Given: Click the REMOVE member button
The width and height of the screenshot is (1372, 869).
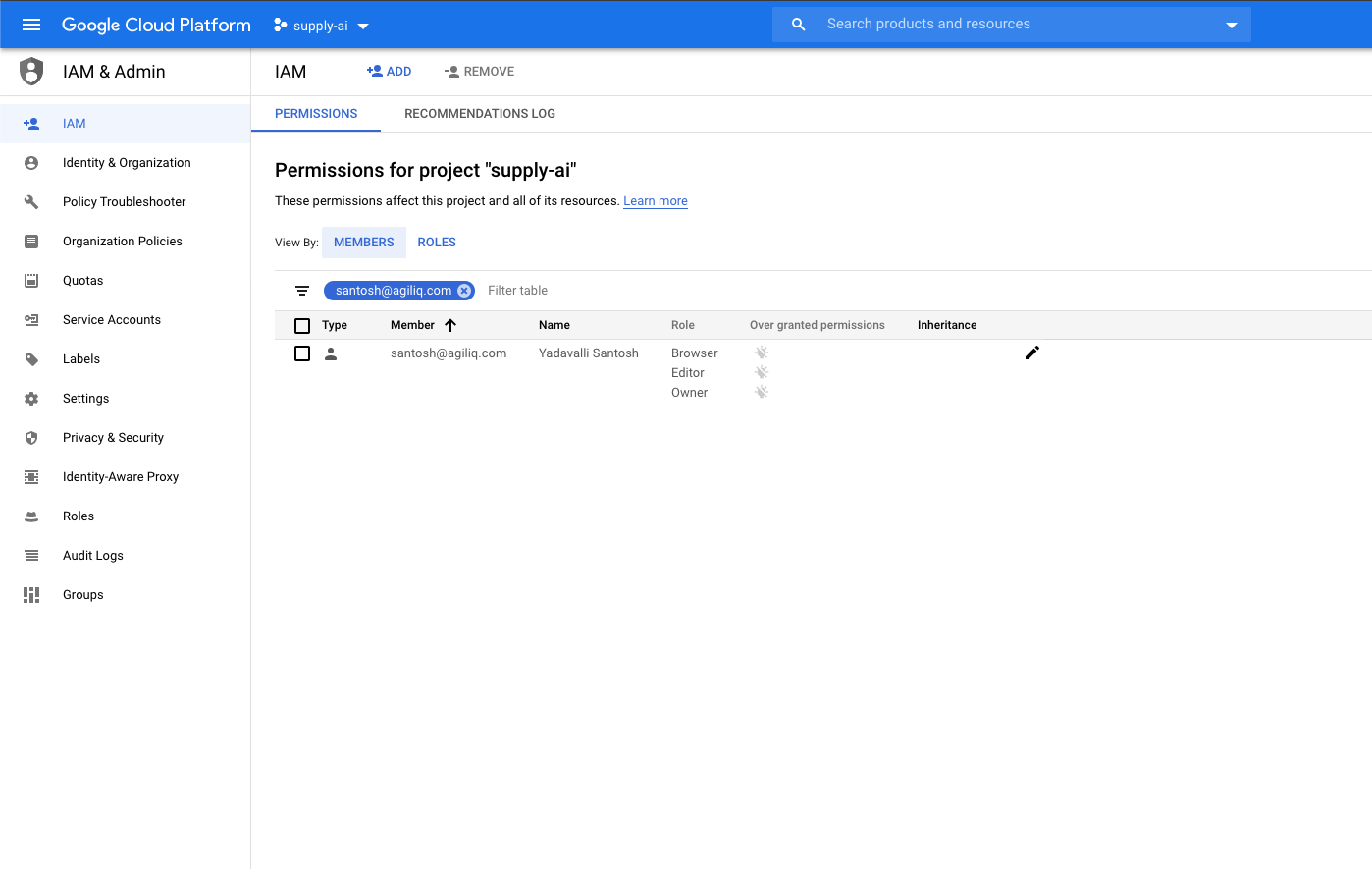Looking at the screenshot, I should 479,72.
